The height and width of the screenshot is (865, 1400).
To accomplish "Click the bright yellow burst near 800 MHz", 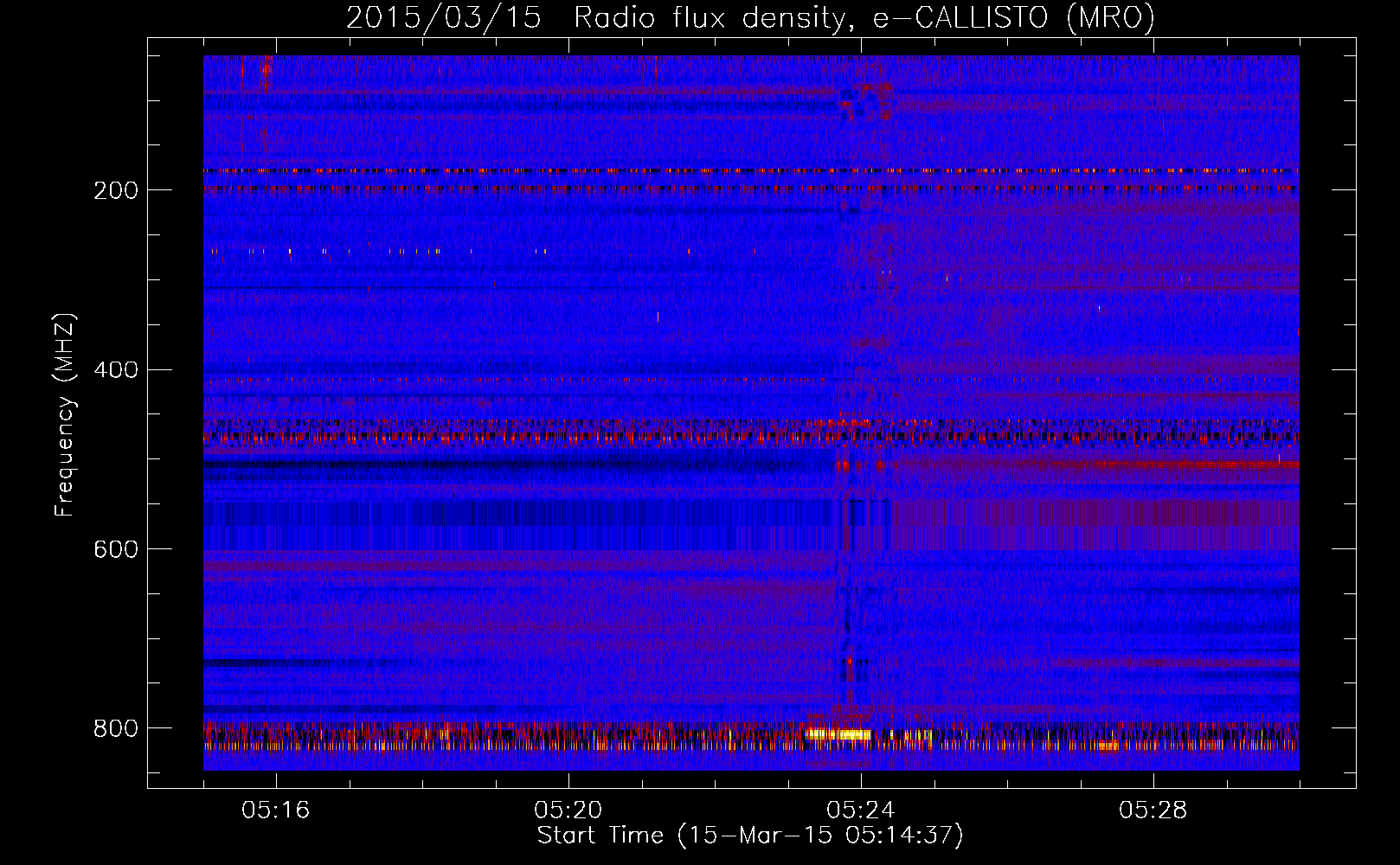I will [838, 734].
